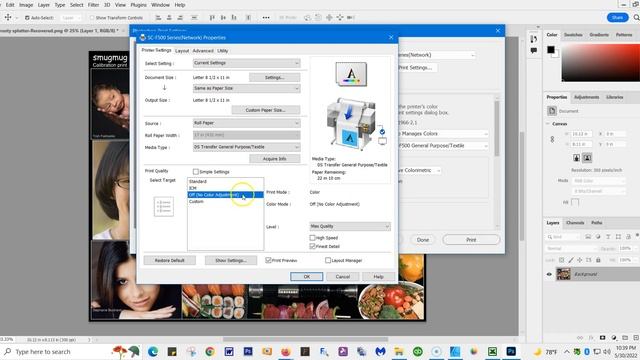Click the Document icon in Properties panel
Viewport: 640px width, 360px height.
click(x=552, y=111)
